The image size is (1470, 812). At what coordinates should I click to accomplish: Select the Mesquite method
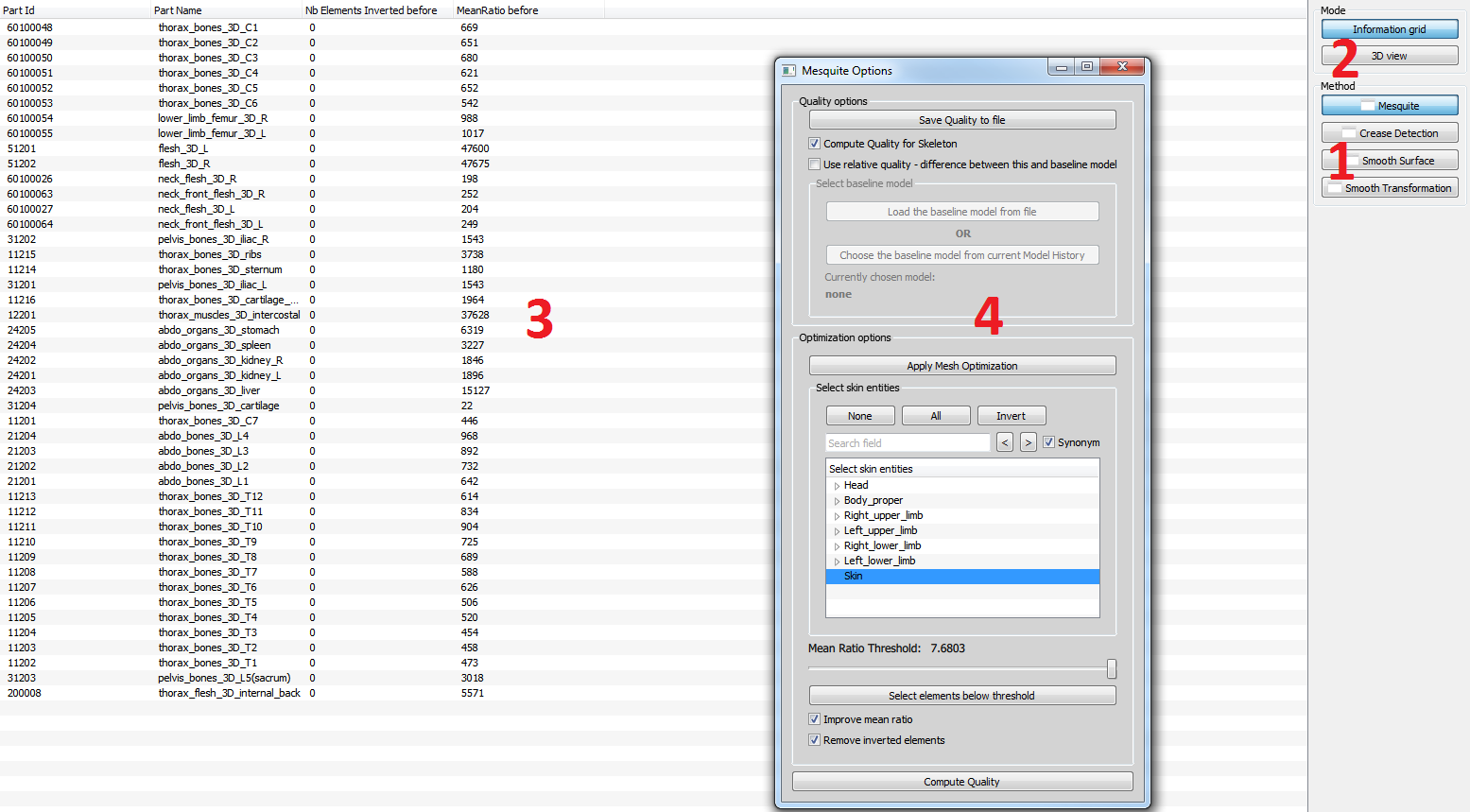tap(1390, 106)
